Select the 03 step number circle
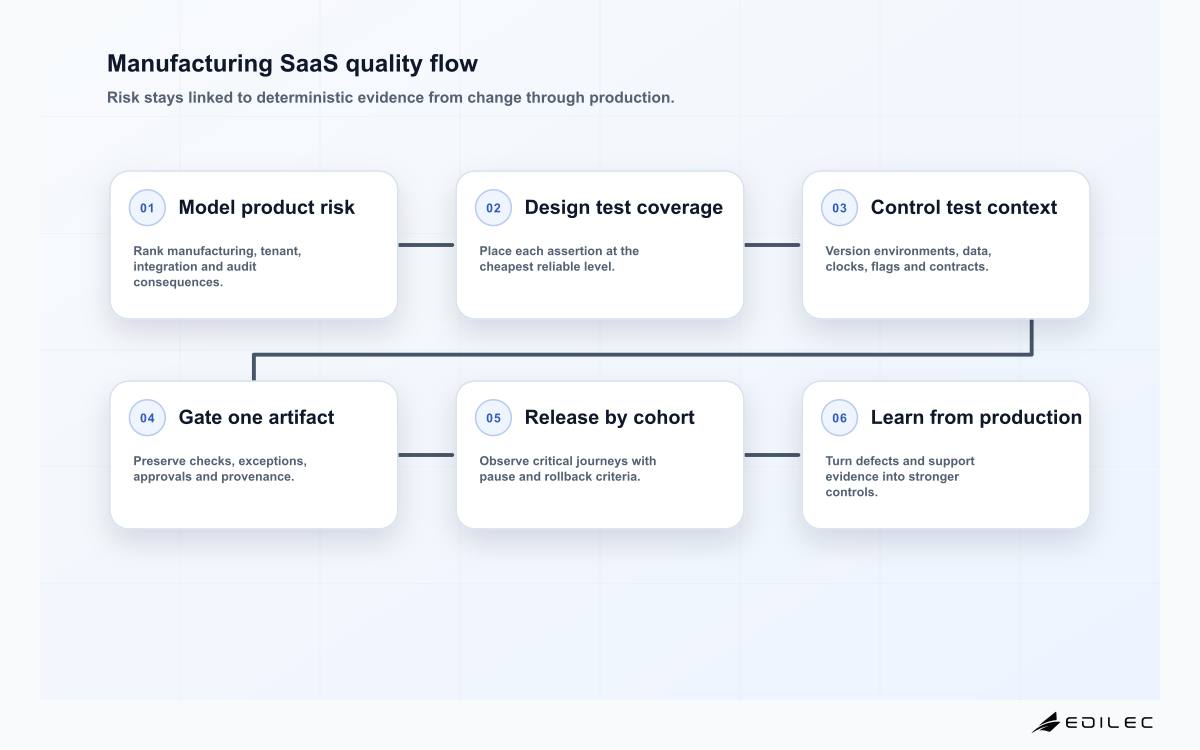Image resolution: width=1200 pixels, height=750 pixels. pos(839,208)
